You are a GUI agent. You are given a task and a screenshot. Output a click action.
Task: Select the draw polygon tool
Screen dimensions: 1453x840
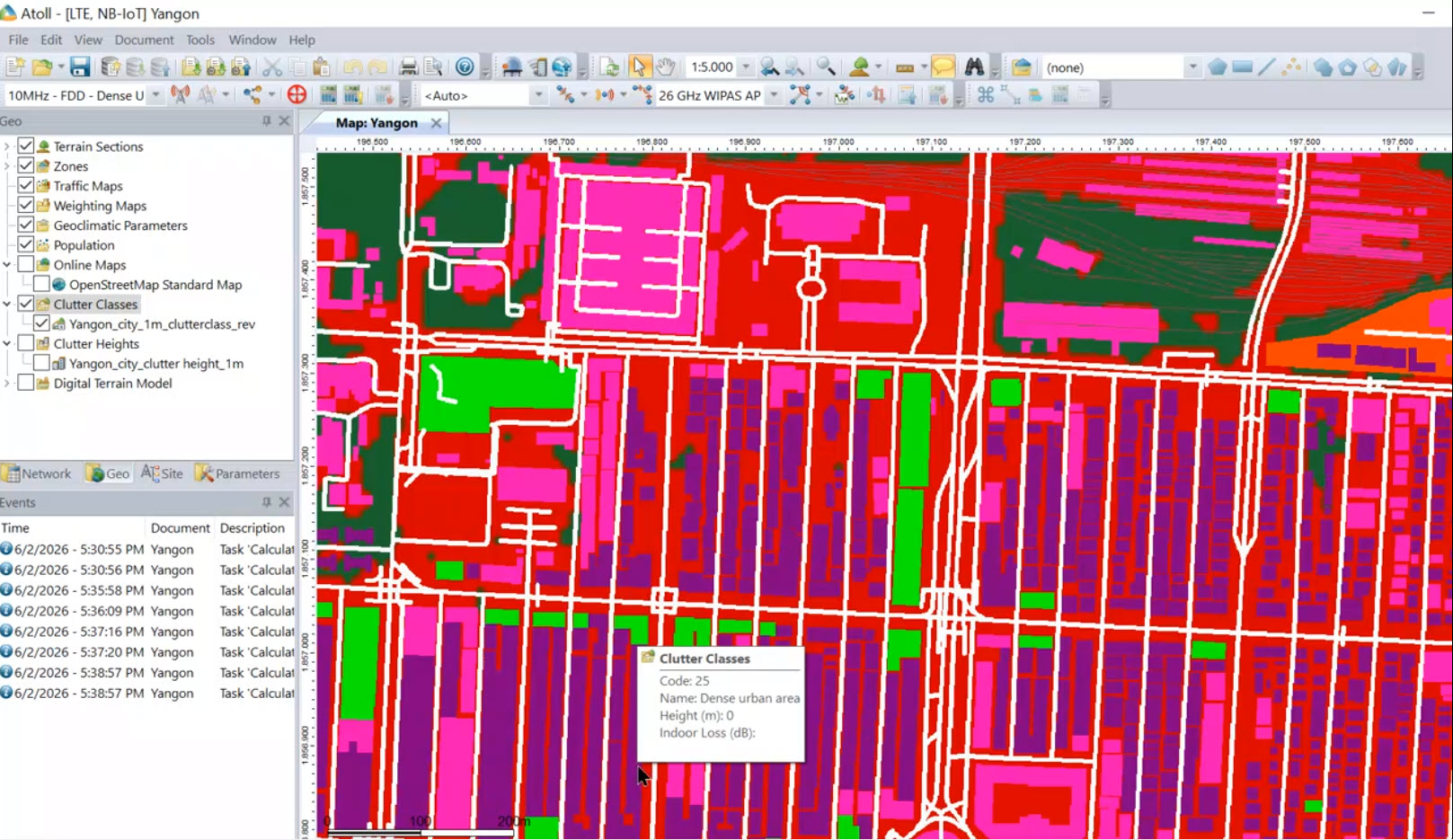(1217, 67)
